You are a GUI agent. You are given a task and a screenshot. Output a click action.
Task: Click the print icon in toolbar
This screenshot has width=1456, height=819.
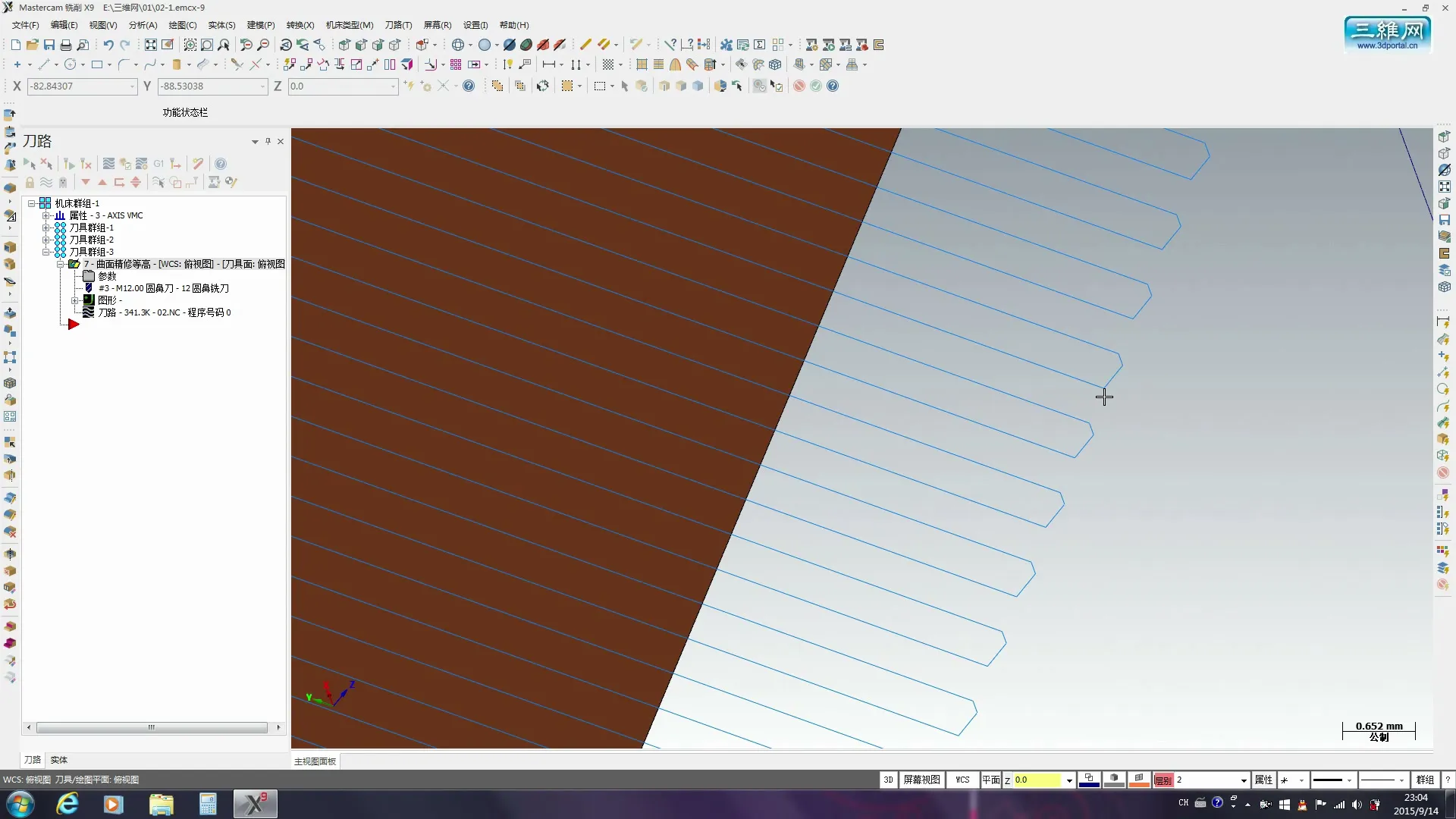(x=66, y=45)
